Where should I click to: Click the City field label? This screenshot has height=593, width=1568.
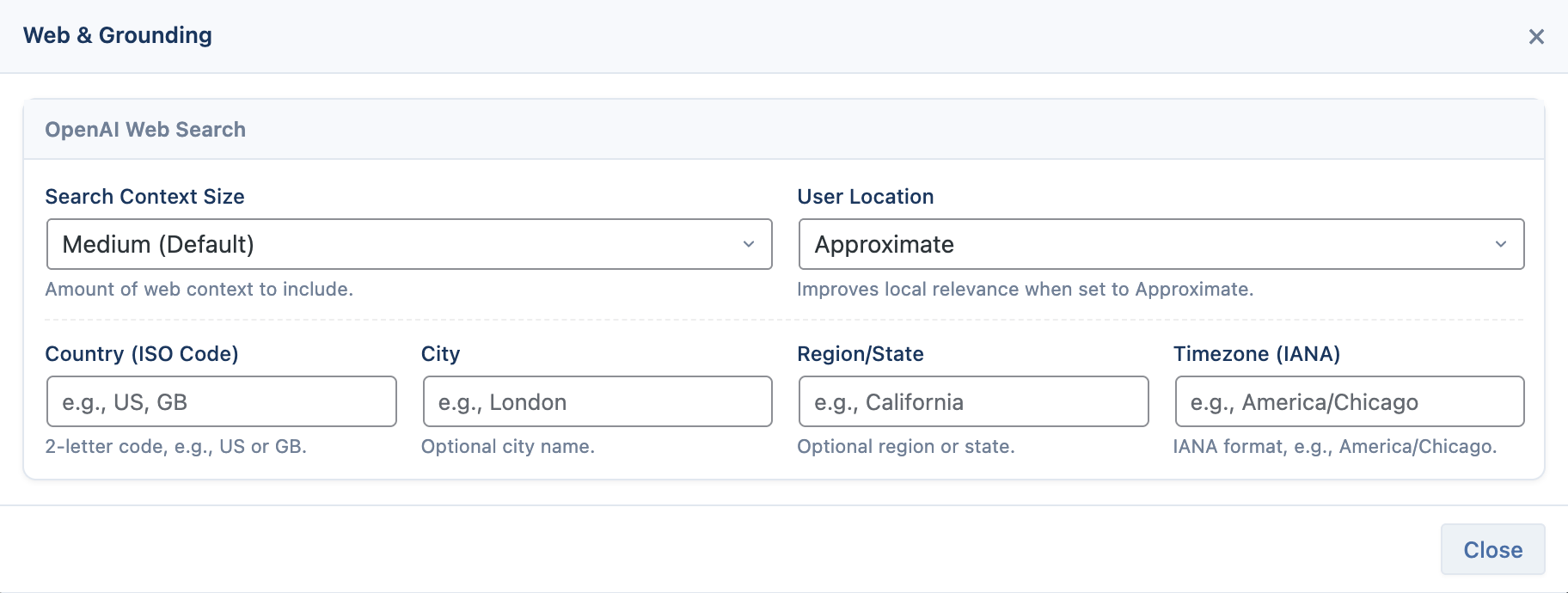pos(441,354)
